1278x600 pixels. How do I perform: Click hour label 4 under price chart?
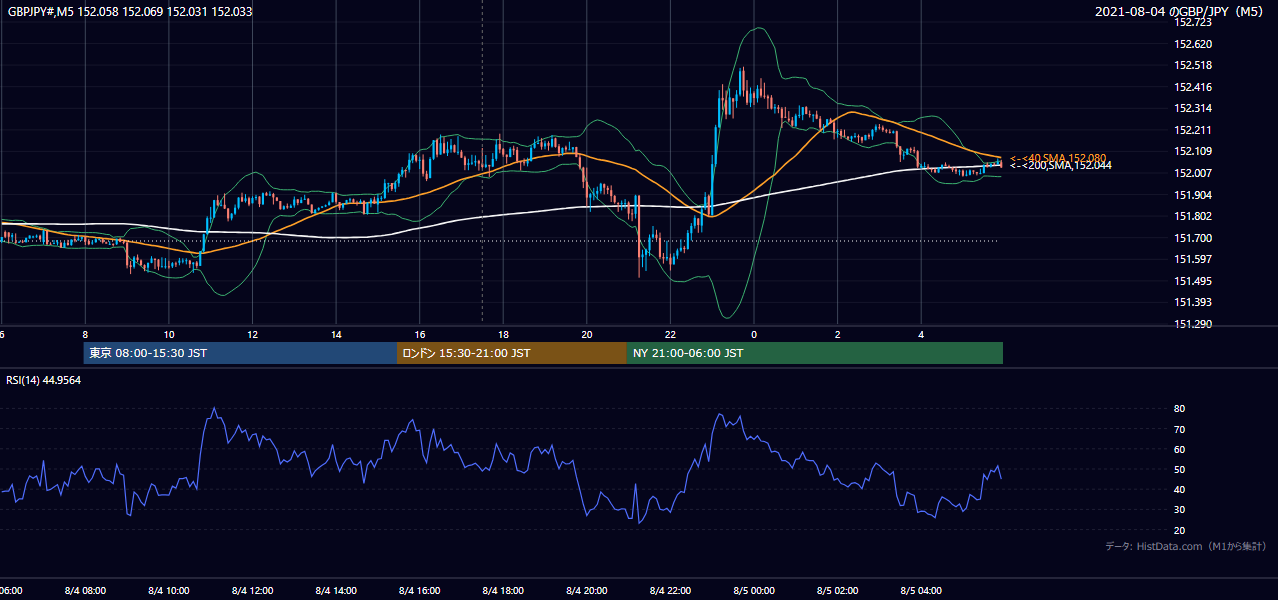pos(921,334)
